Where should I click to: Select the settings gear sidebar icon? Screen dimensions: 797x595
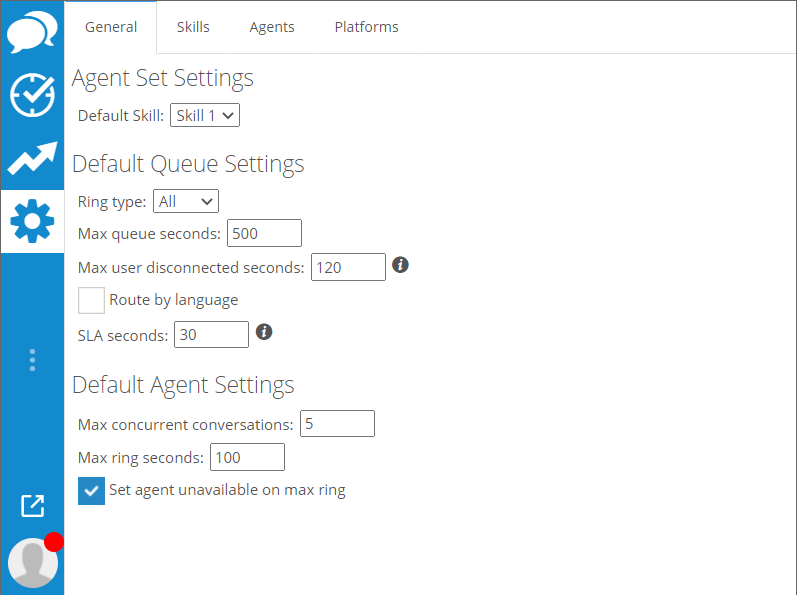click(32, 221)
